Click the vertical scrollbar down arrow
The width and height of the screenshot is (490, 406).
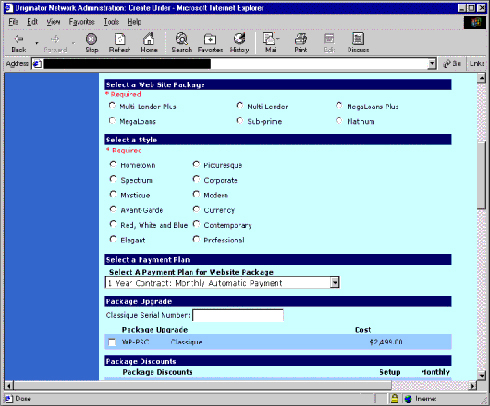[x=481, y=375]
